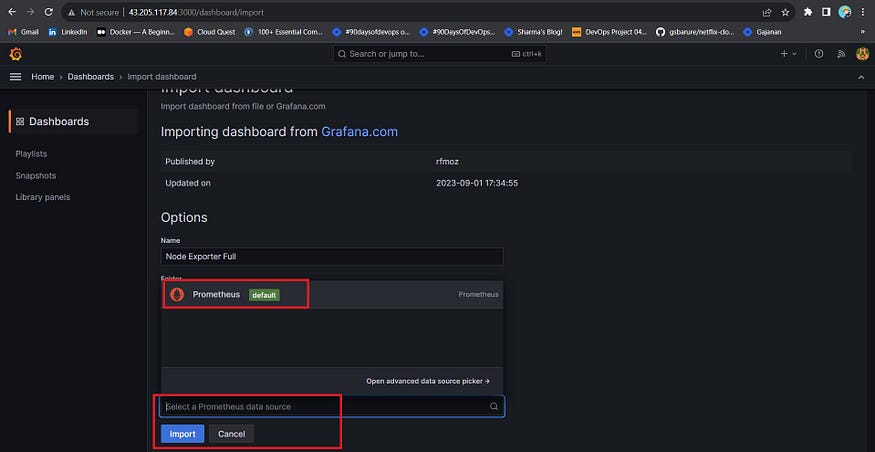
Task: Select Prometheus default data source
Action: pos(332,294)
